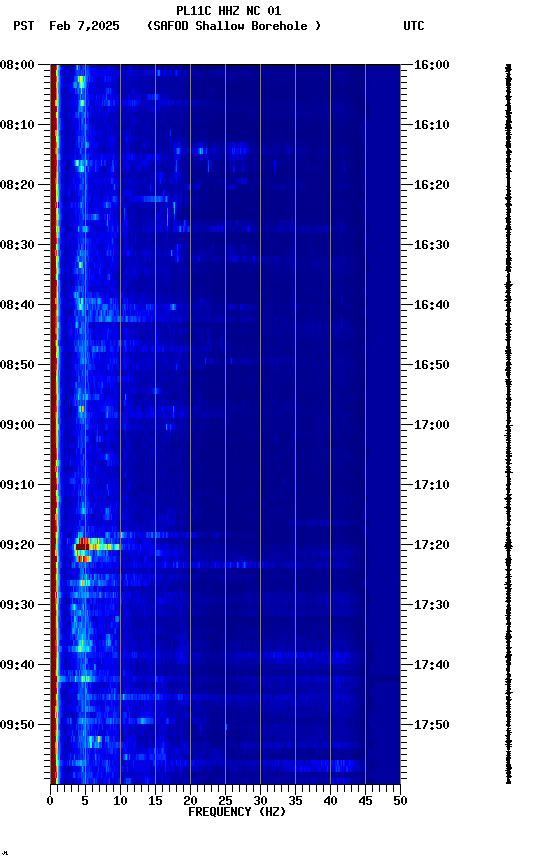Image resolution: width=552 pixels, height=864 pixels.
Task: Click the date Feb 7,2025
Action: pos(84,26)
